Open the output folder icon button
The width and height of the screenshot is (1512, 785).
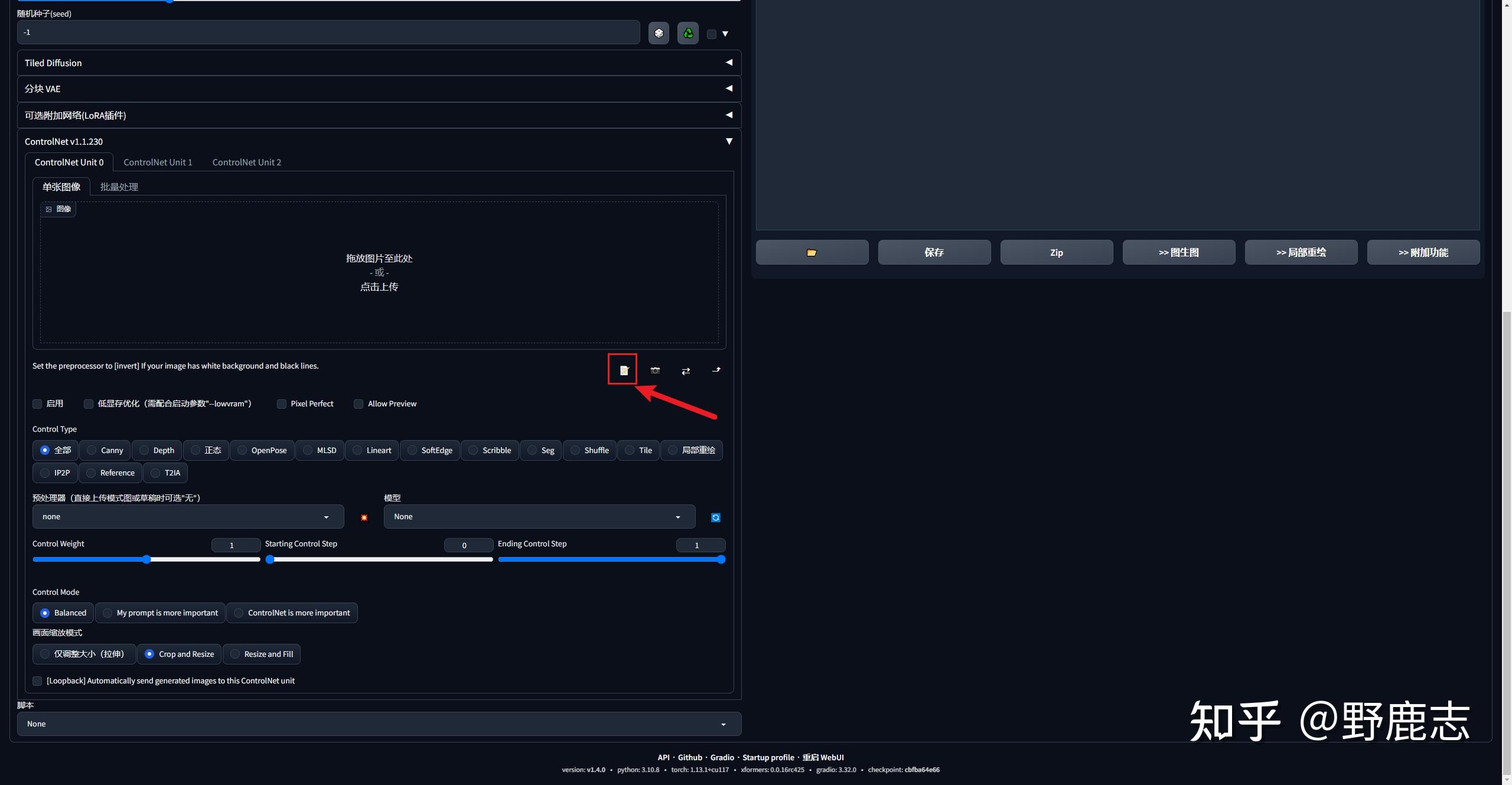(812, 253)
